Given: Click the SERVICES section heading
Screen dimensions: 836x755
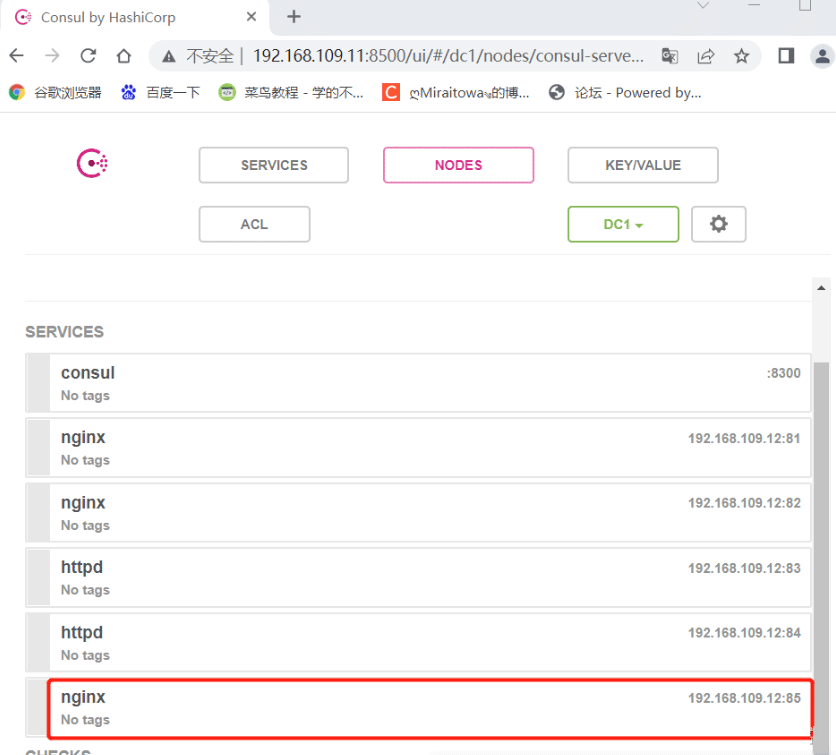Looking at the screenshot, I should (65, 332).
